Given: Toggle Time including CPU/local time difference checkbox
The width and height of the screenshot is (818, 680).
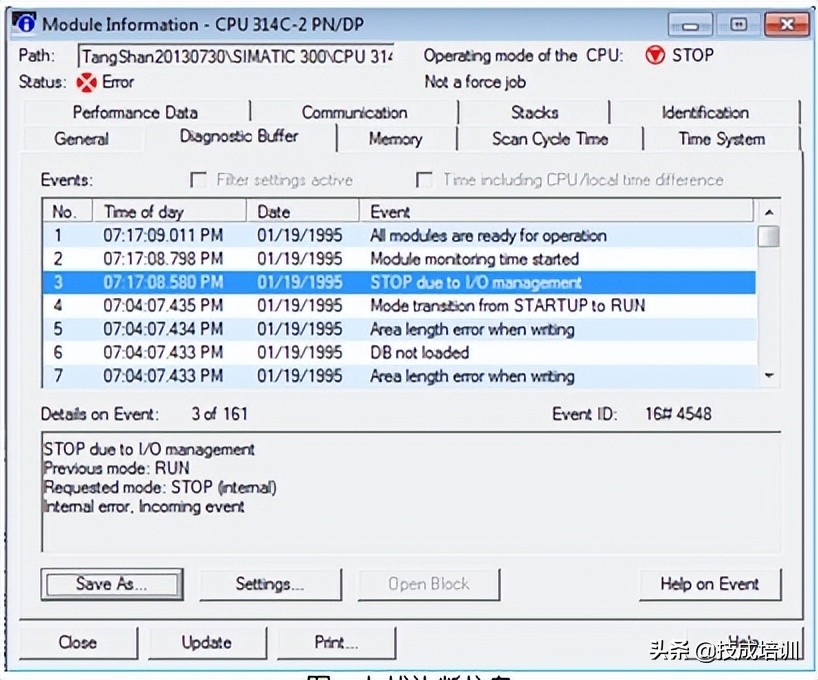Looking at the screenshot, I should pyautogui.click(x=424, y=180).
